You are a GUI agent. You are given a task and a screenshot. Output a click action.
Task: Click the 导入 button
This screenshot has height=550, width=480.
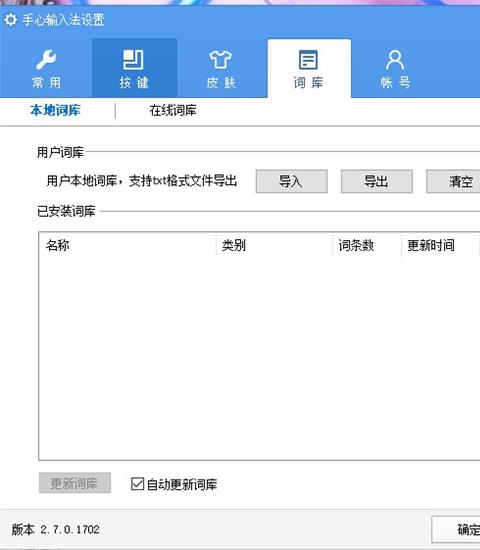point(292,181)
